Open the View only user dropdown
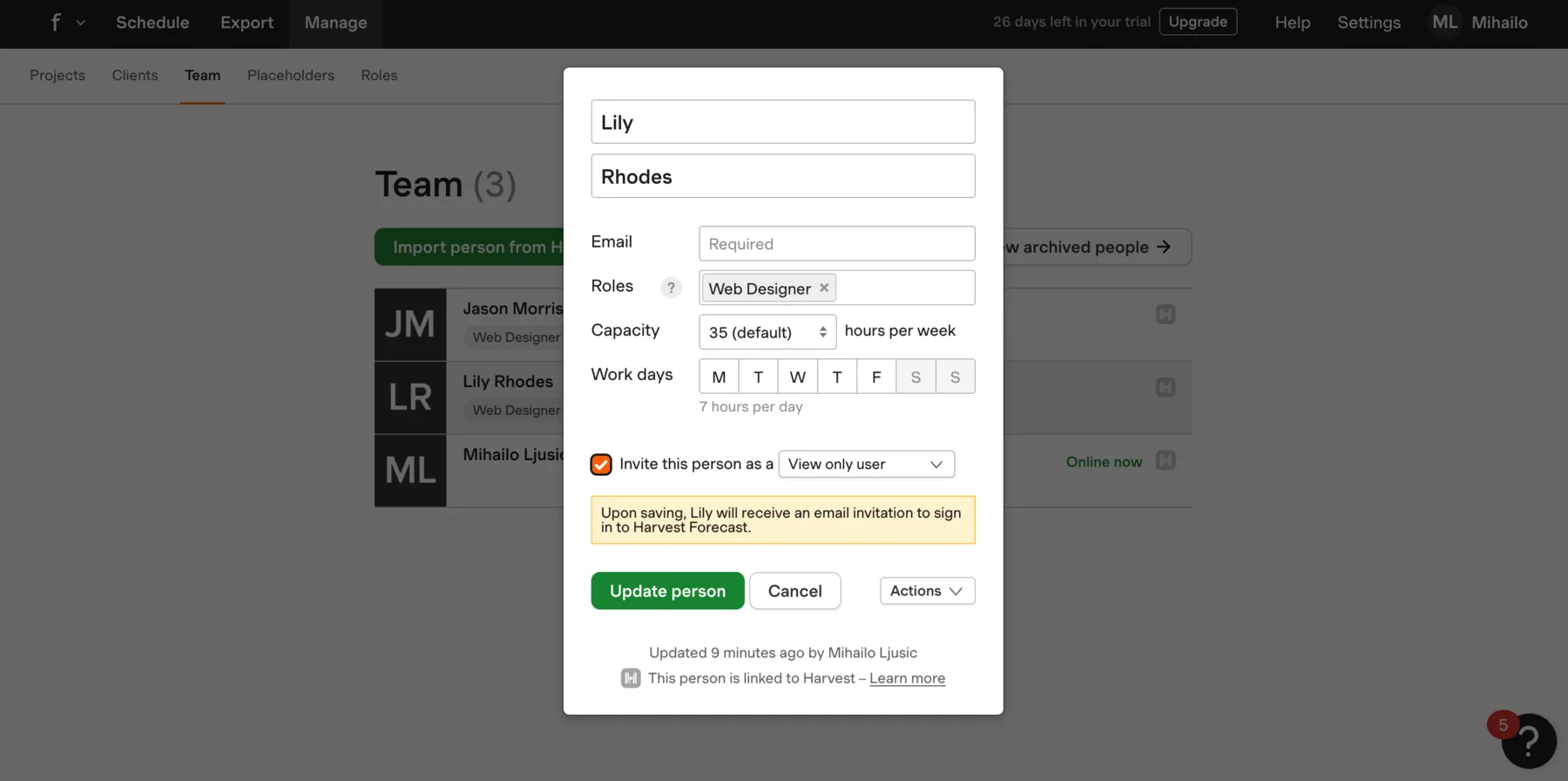Viewport: 1568px width, 781px height. (867, 464)
